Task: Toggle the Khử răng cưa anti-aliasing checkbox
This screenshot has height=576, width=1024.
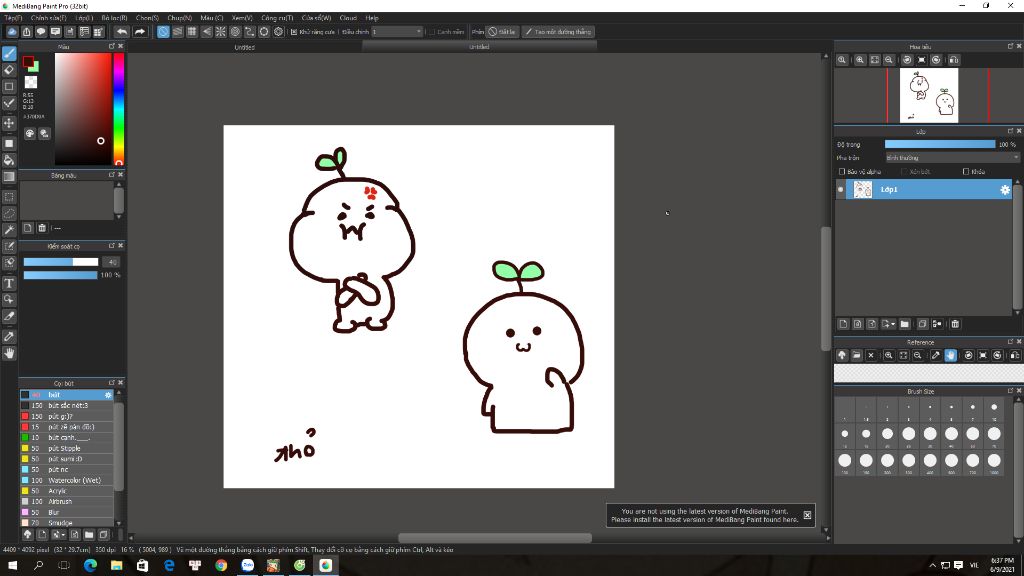Action: point(294,31)
